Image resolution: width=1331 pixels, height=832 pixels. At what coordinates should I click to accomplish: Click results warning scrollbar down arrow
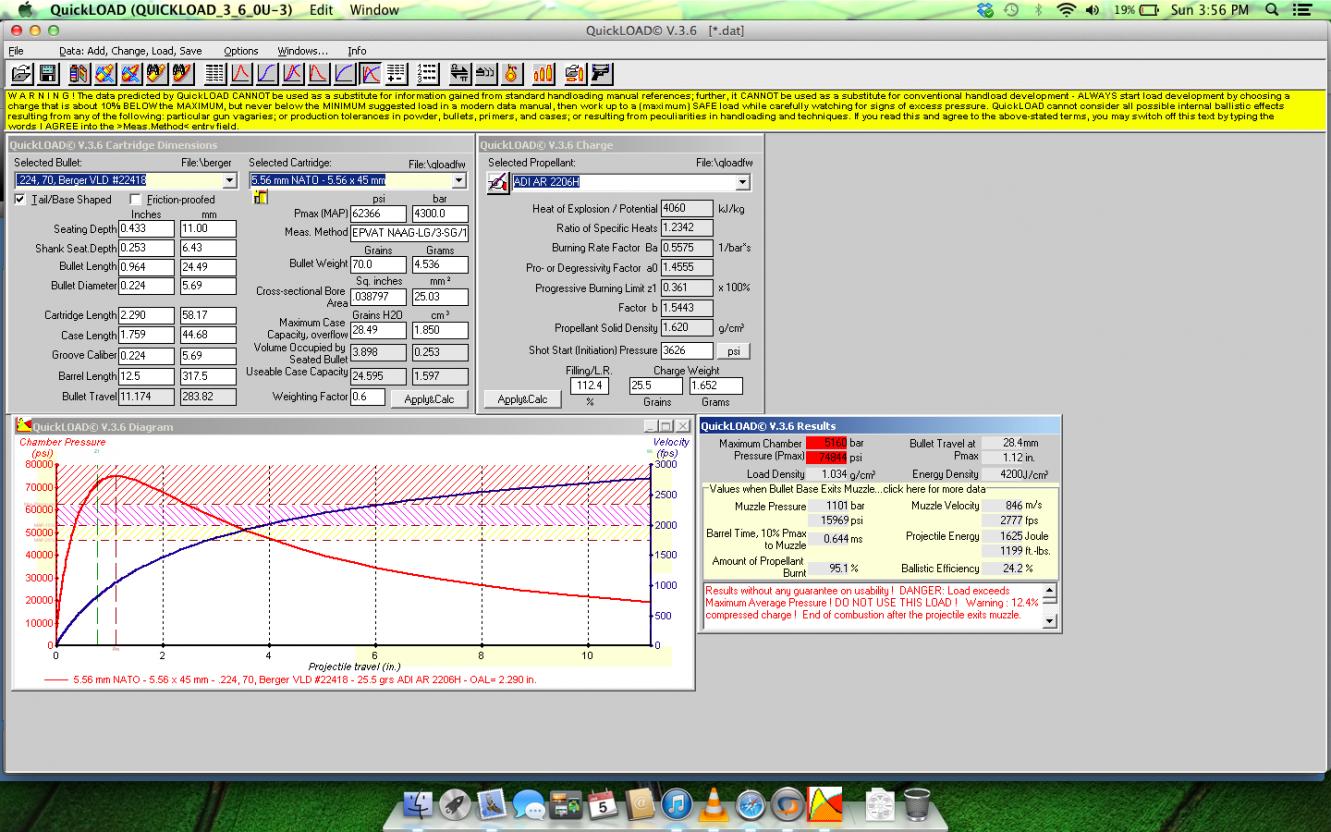point(1049,621)
